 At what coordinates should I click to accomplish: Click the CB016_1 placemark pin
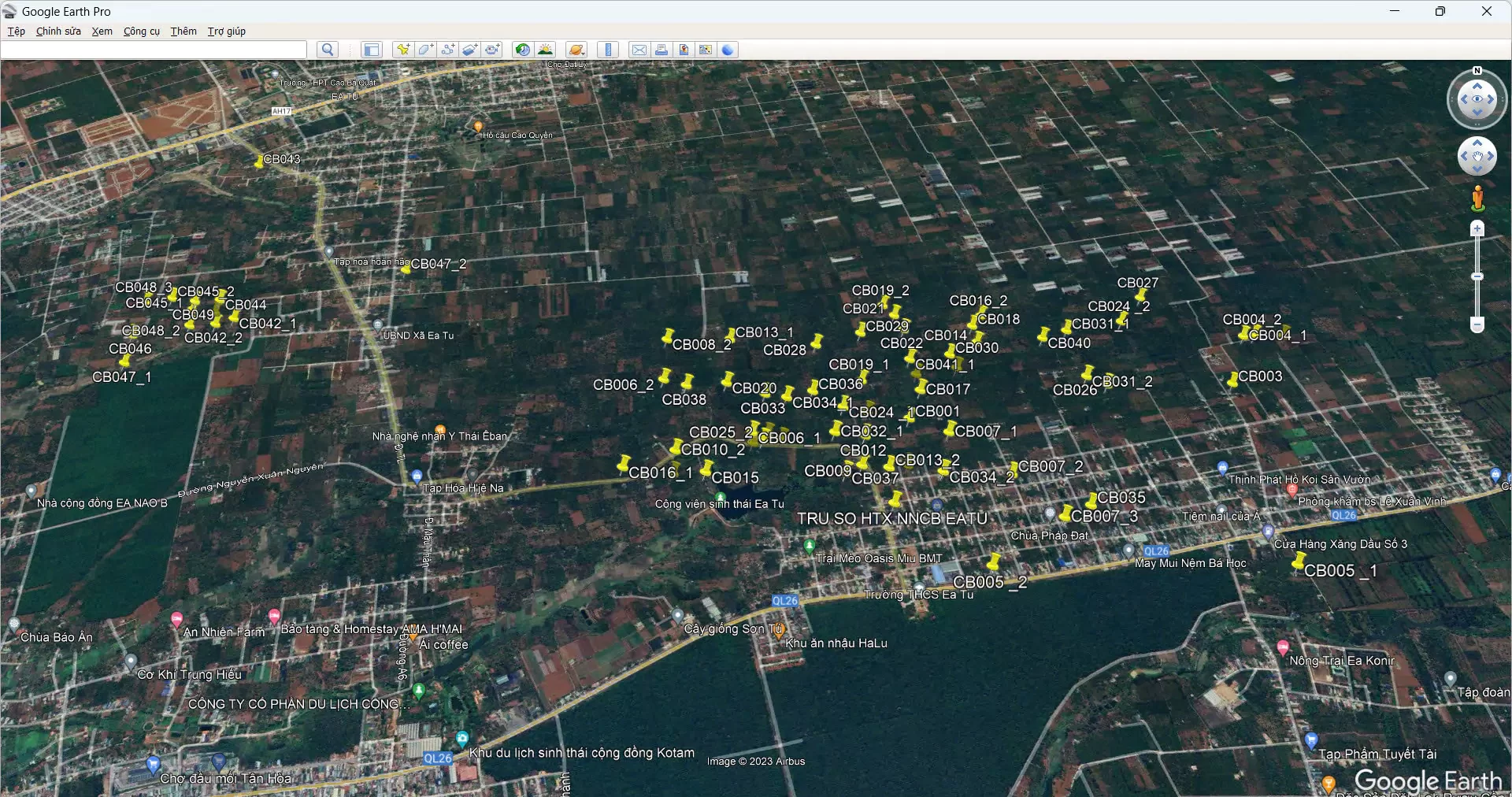coord(624,465)
